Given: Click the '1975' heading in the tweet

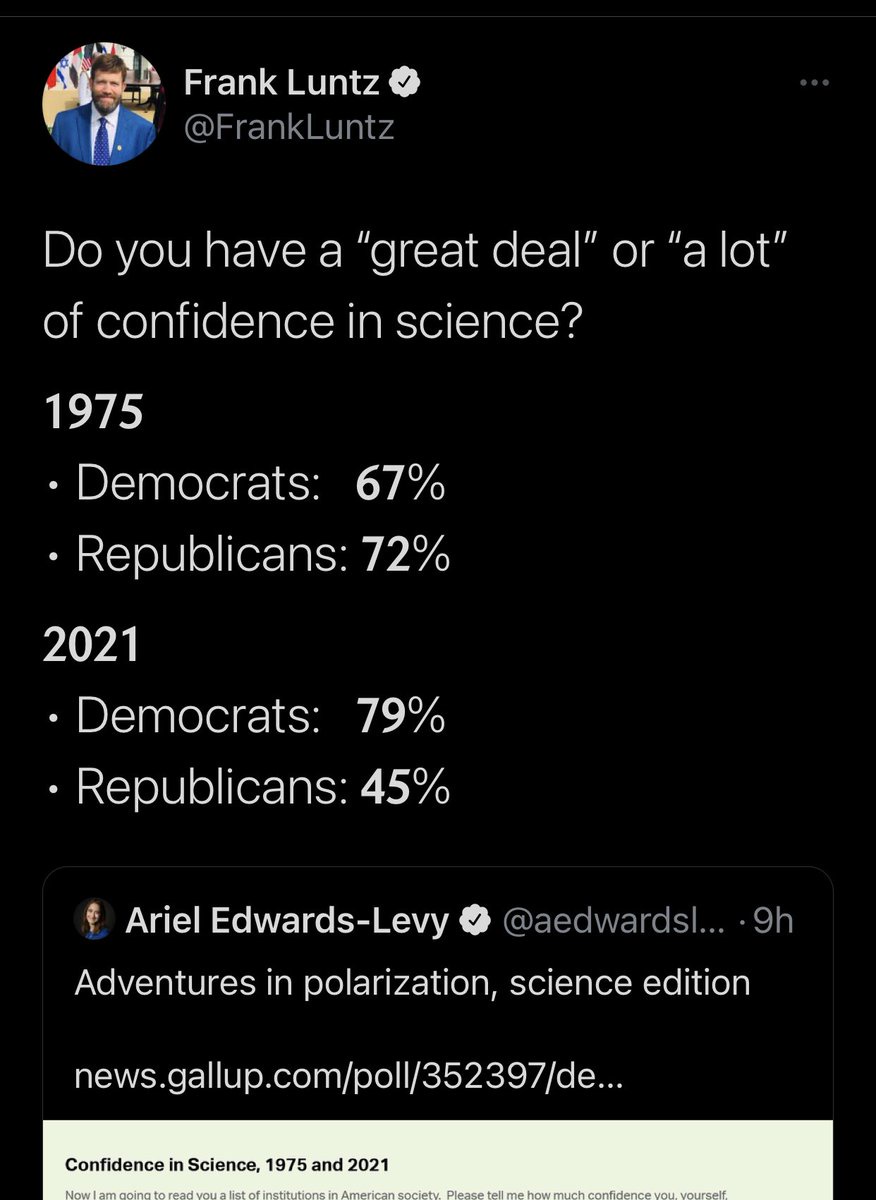Looking at the screenshot, I should (92, 413).
